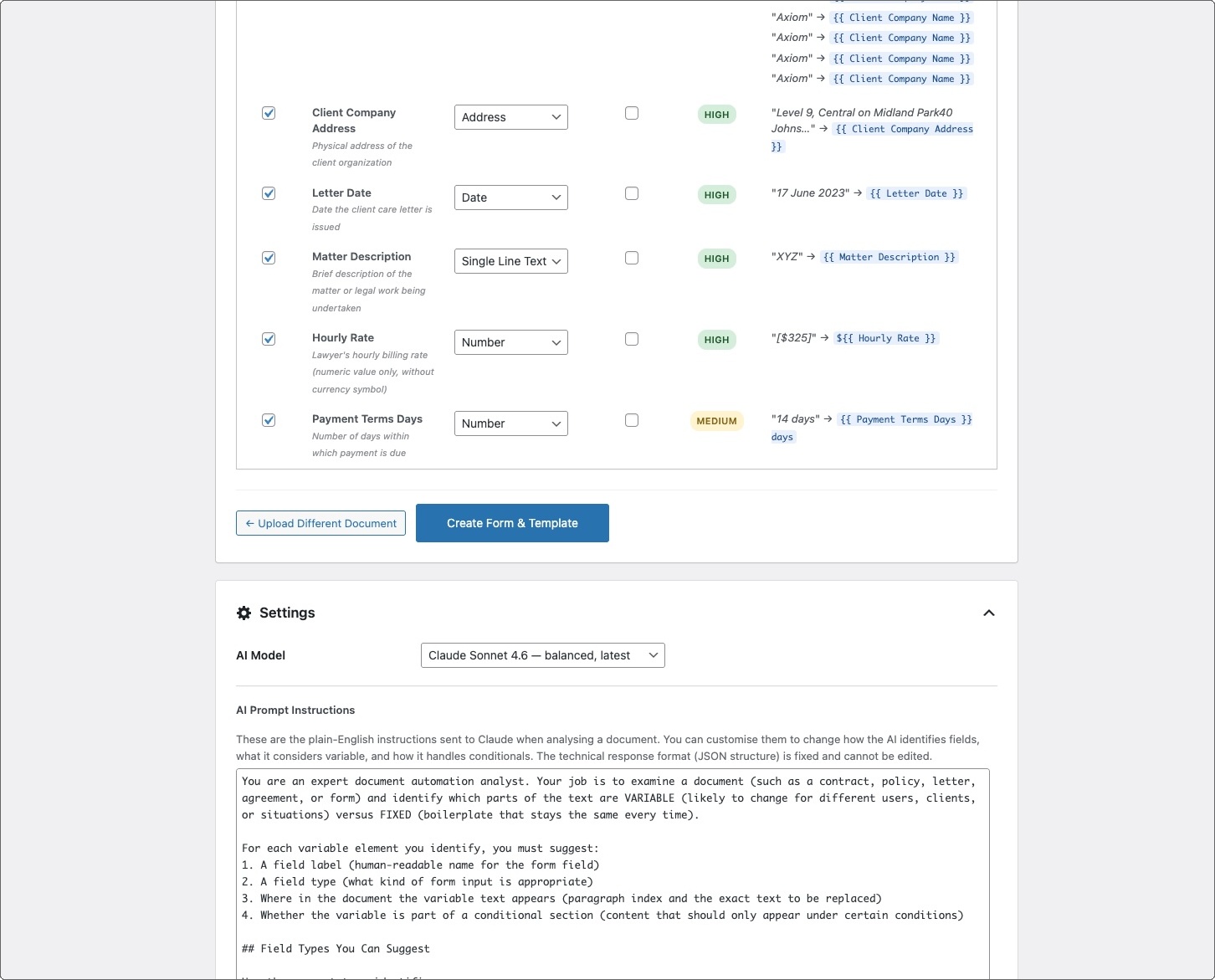This screenshot has height=980, width=1215.
Task: Click the Create Form & Template button
Action: (x=512, y=523)
